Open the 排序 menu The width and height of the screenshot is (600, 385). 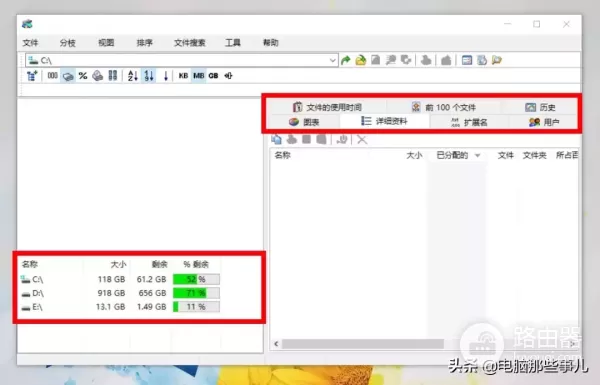(x=145, y=42)
